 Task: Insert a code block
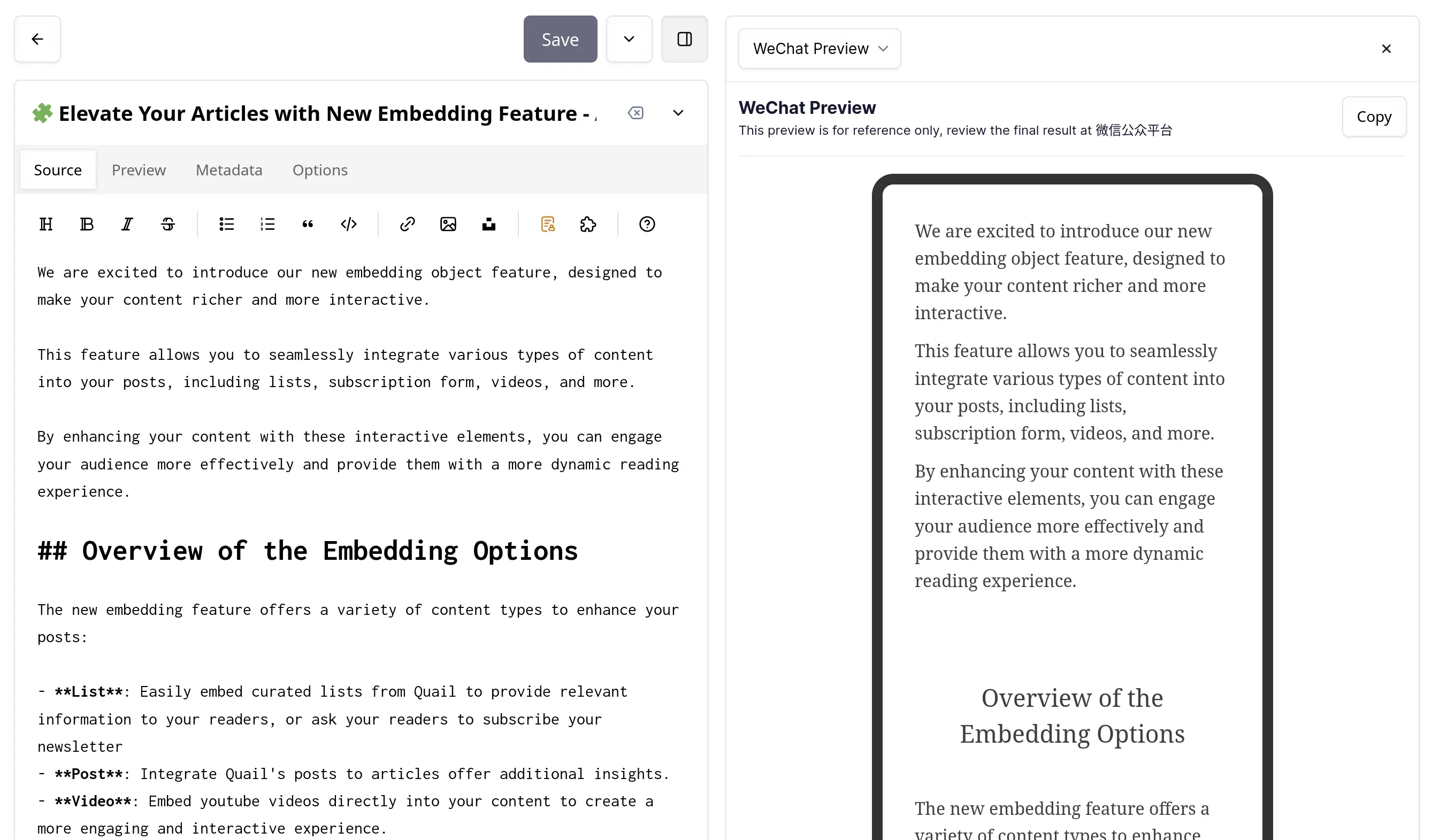347,223
